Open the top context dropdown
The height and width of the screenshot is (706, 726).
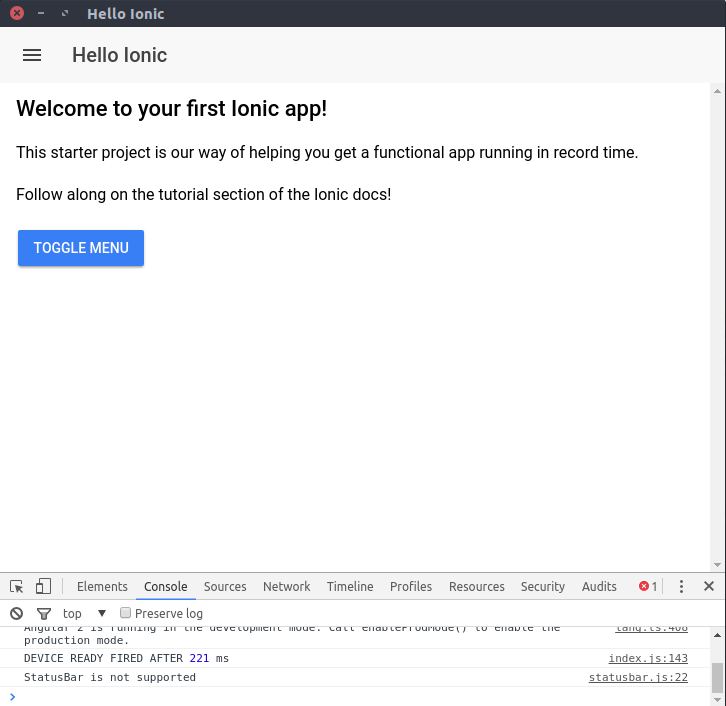[85, 614]
